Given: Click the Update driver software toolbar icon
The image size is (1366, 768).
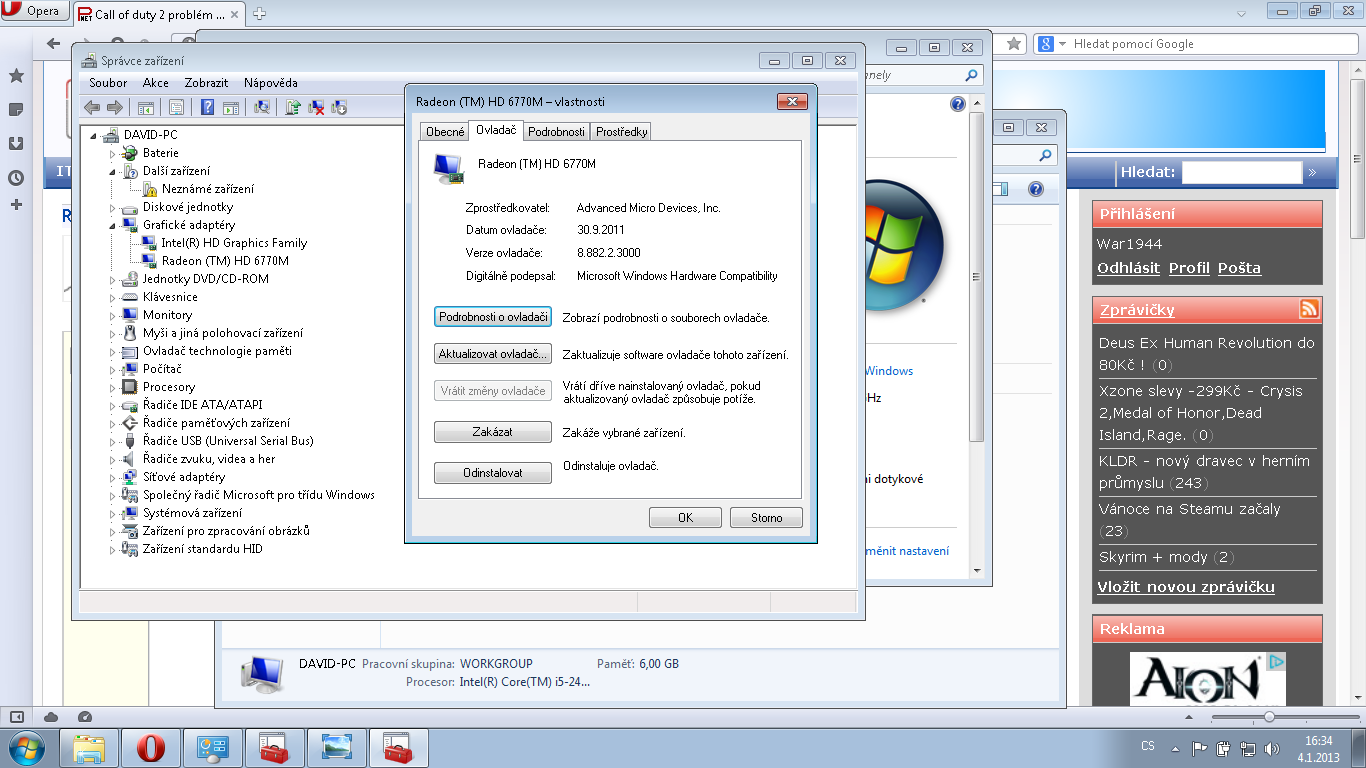Looking at the screenshot, I should point(293,108).
